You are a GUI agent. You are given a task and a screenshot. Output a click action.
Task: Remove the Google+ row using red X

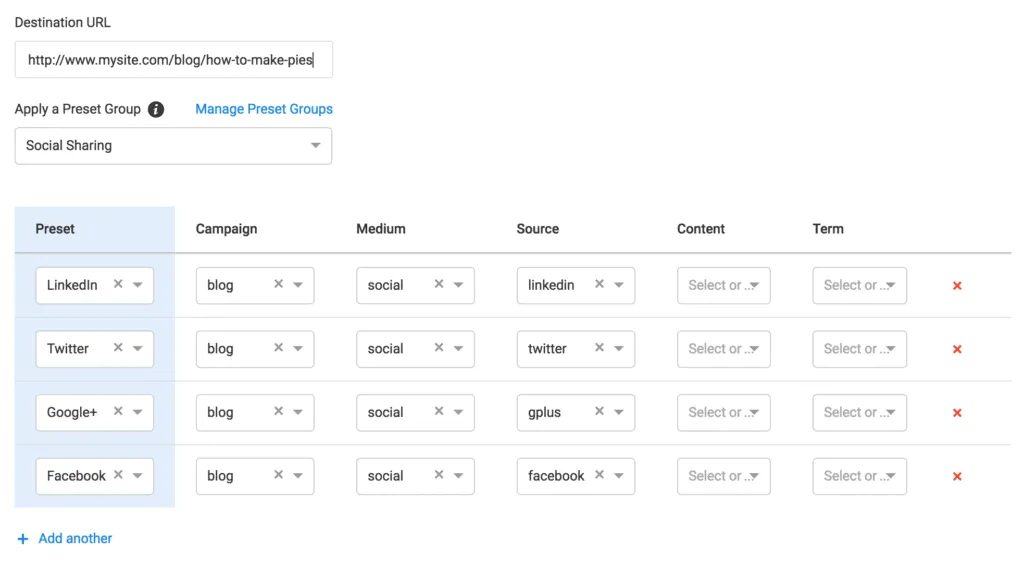point(957,413)
